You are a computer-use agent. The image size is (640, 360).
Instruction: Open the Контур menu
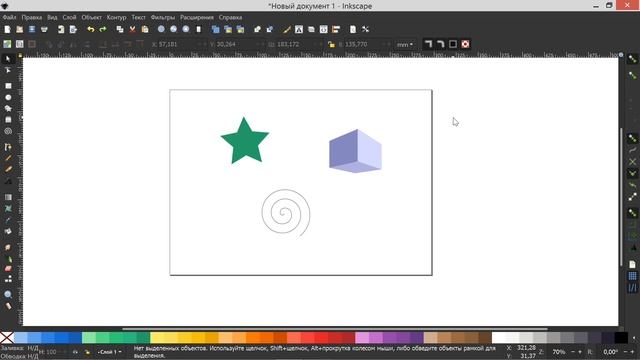[x=116, y=18]
